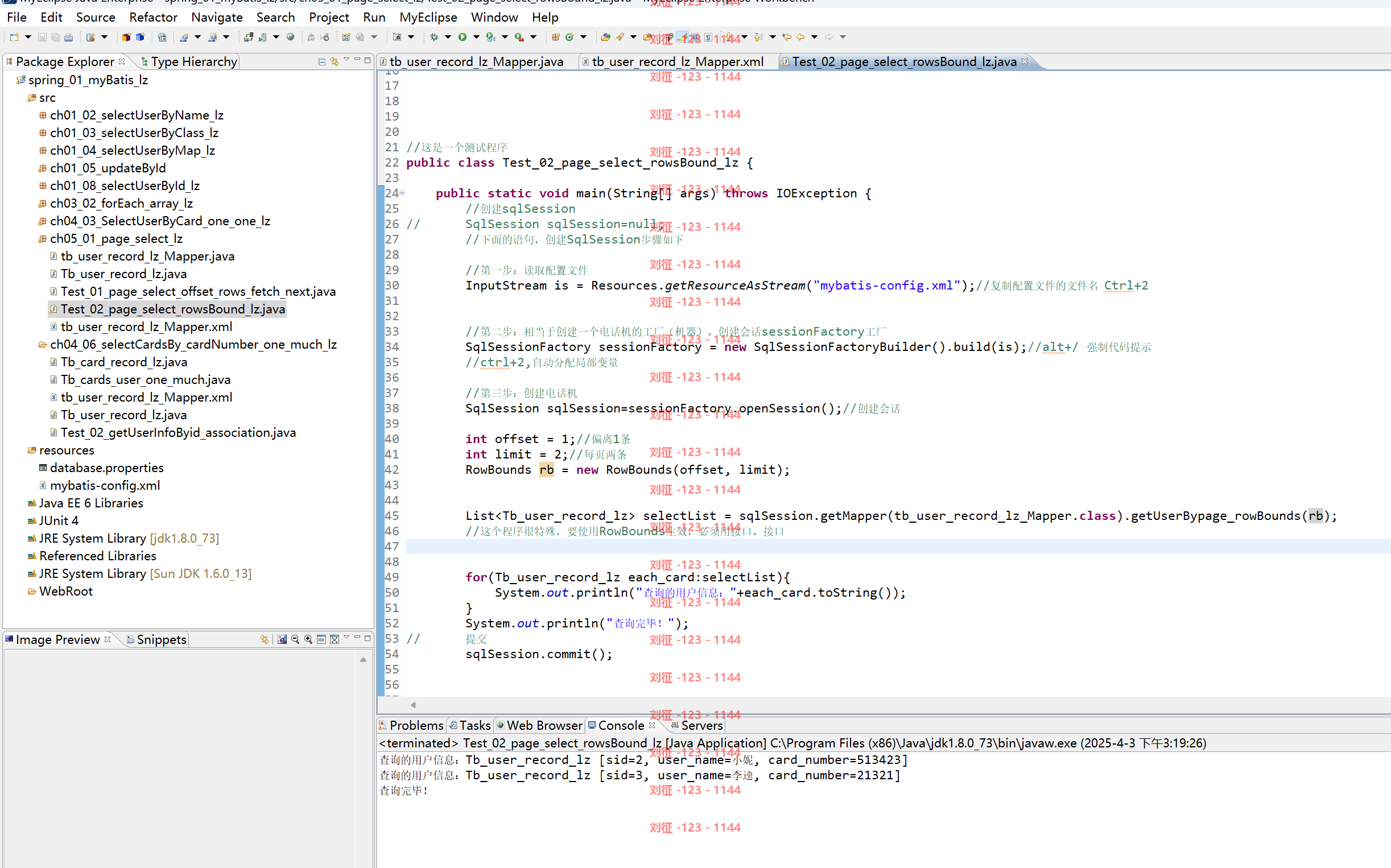Screen dimensions: 1391x868
Task: Click the Back navigation arrow icon
Action: [800, 38]
